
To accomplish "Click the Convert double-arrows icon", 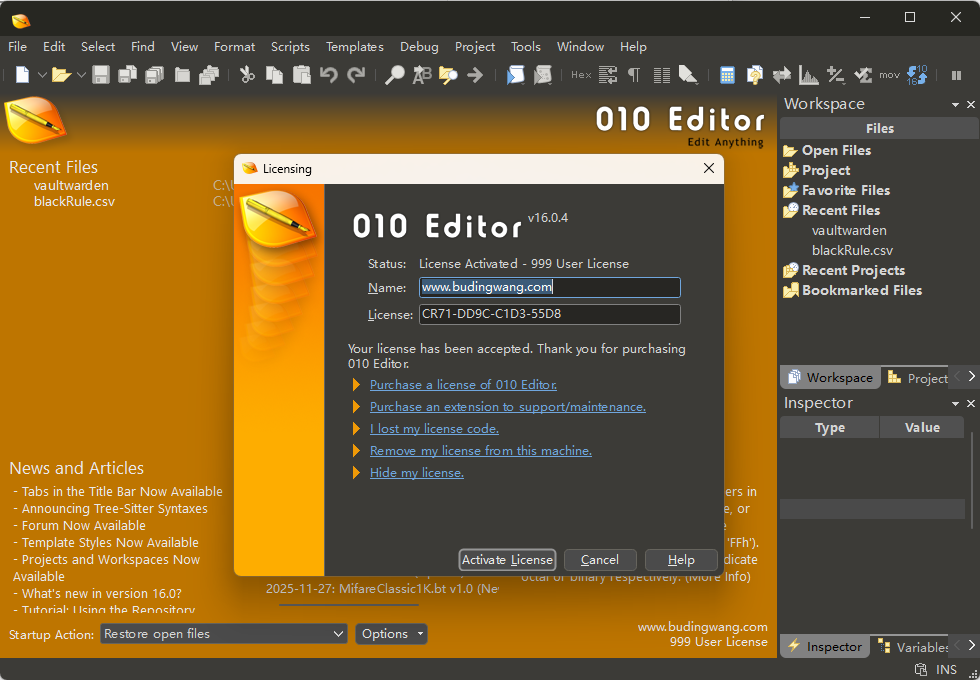I will [x=781, y=75].
